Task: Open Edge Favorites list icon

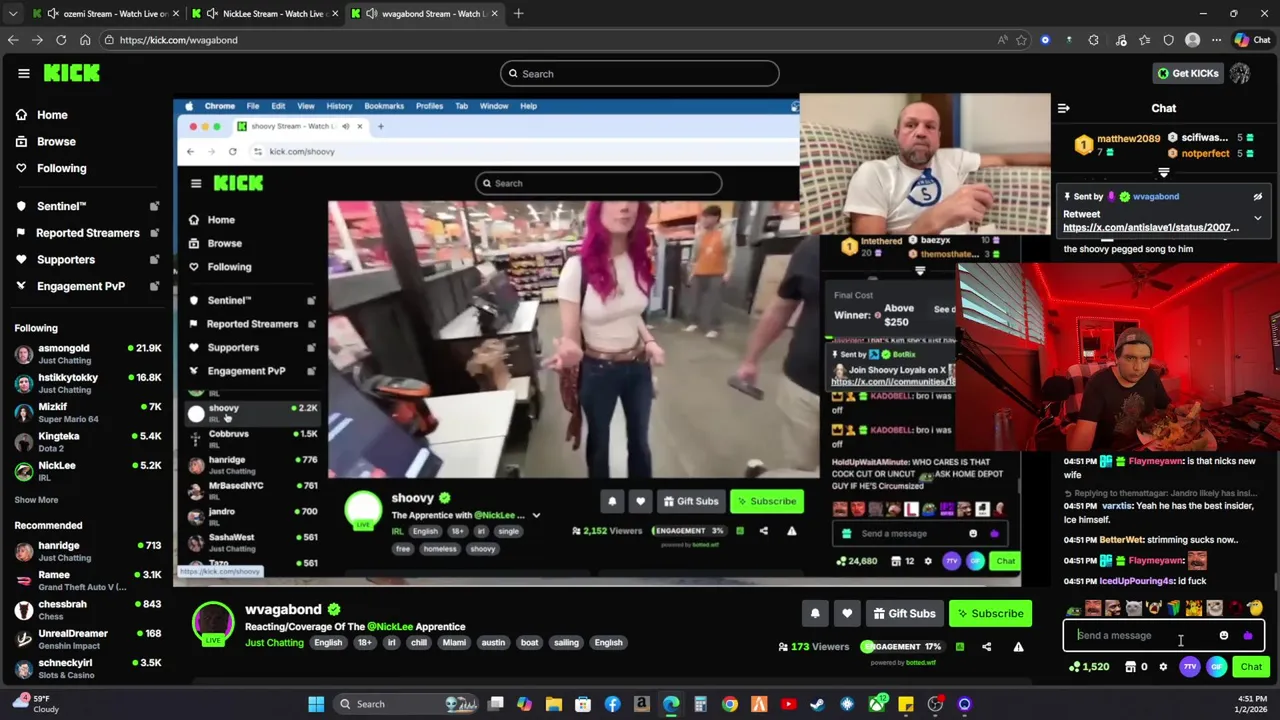Action: point(1144,40)
